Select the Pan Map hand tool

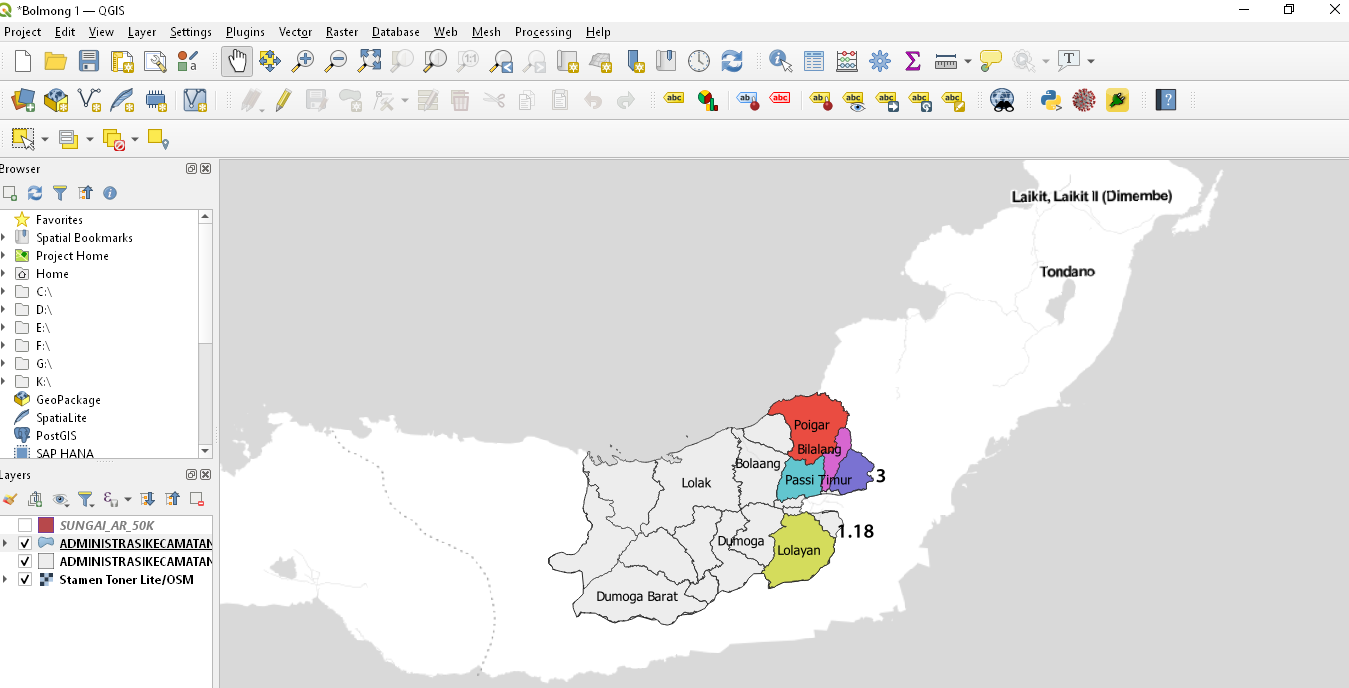tap(237, 61)
